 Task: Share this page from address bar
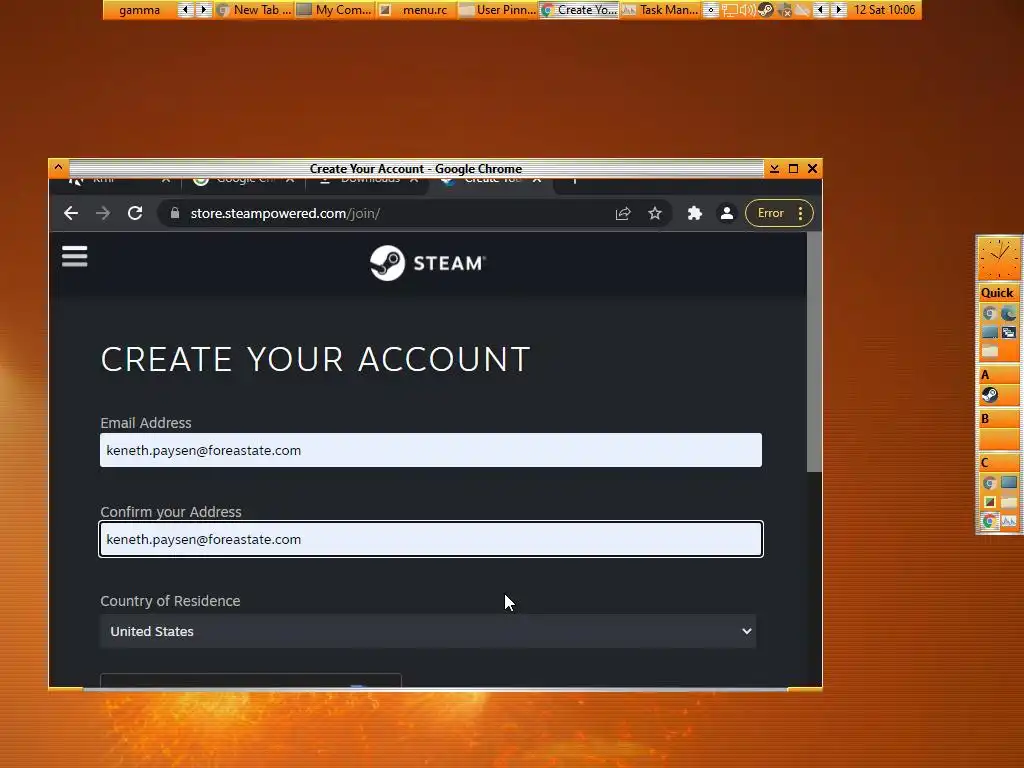click(623, 213)
